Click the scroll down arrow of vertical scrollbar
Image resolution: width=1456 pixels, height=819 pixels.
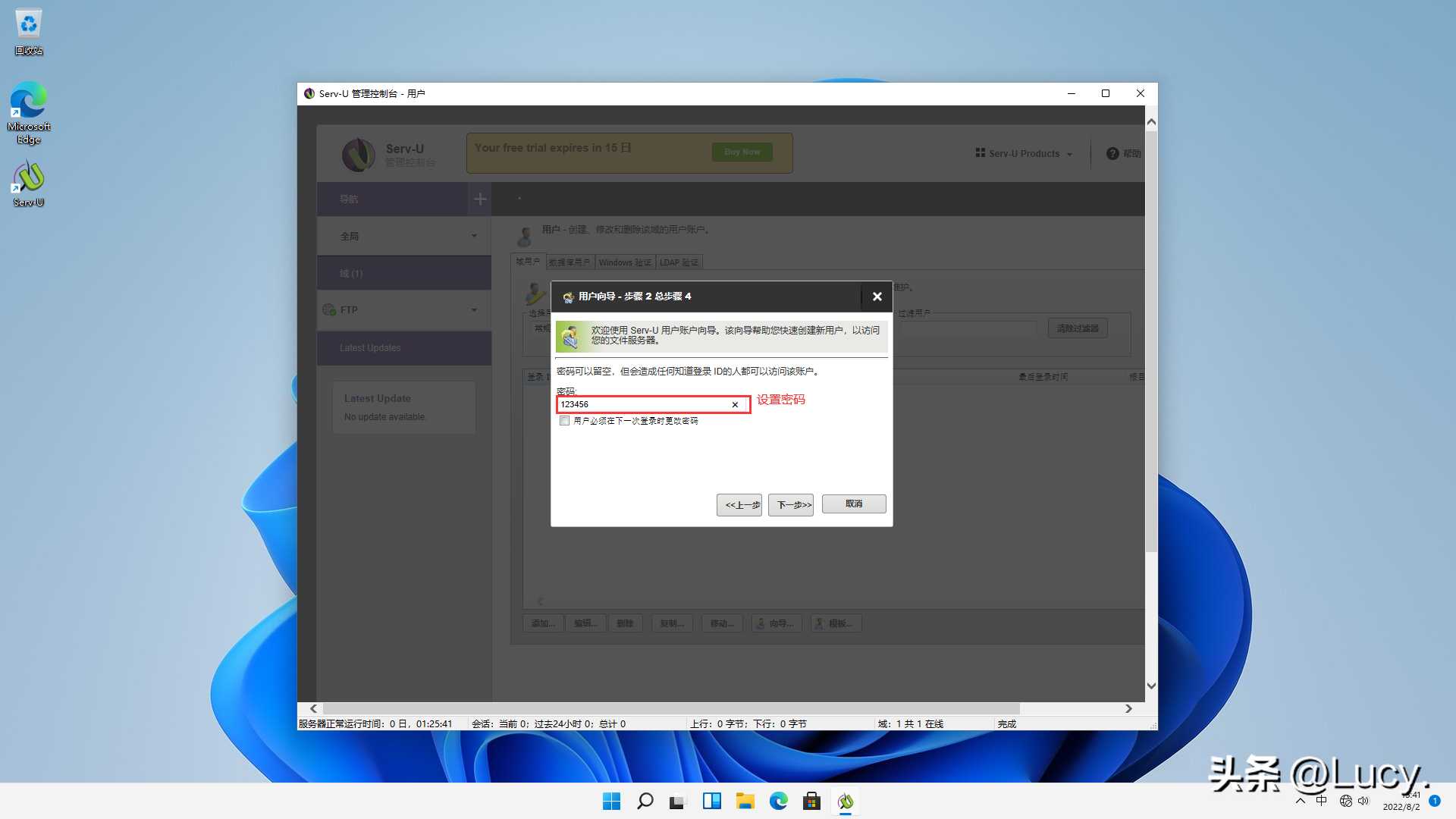1151,686
